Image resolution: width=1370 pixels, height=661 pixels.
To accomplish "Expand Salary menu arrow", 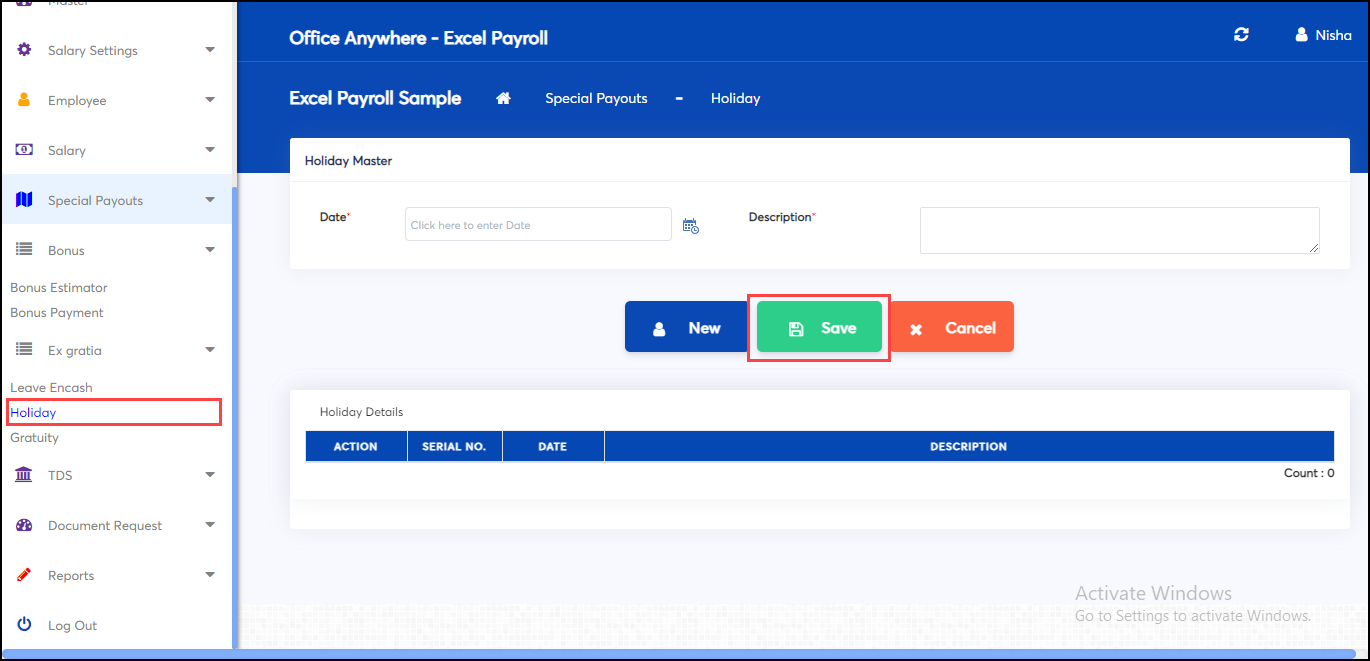I will [x=210, y=150].
